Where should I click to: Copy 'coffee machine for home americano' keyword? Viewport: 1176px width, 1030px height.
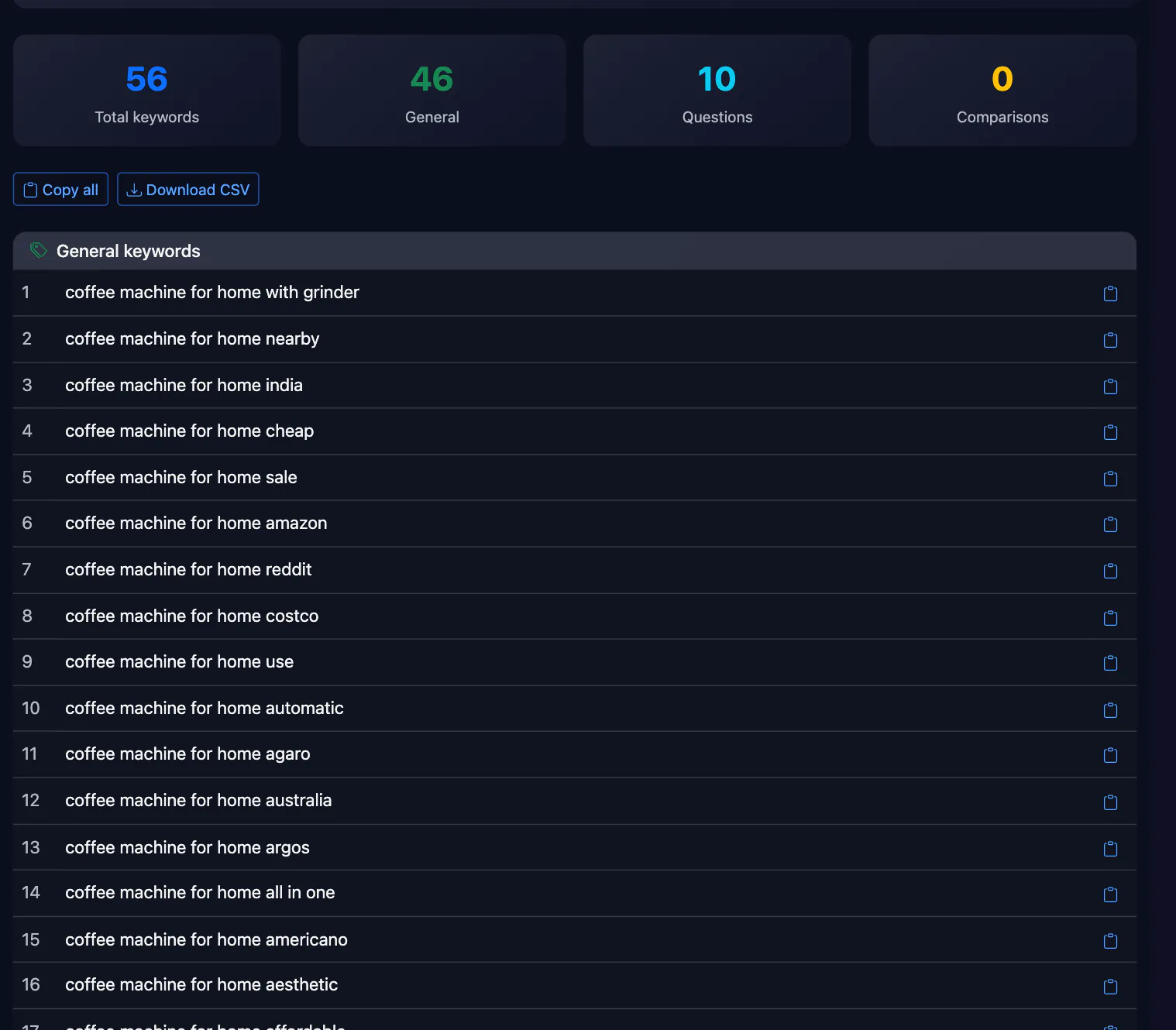[1110, 941]
